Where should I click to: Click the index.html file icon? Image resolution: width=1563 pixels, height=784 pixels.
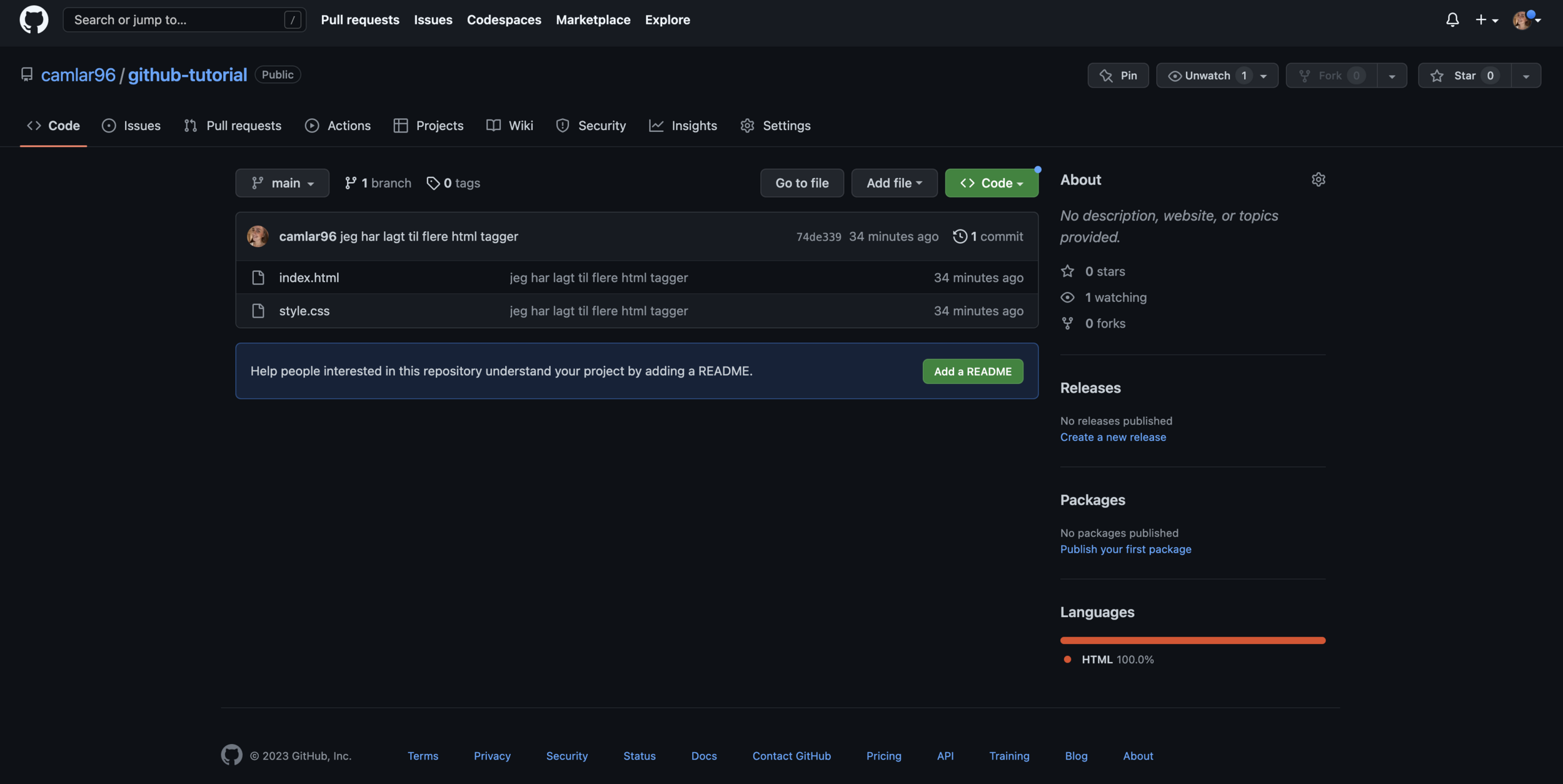pyautogui.click(x=258, y=278)
